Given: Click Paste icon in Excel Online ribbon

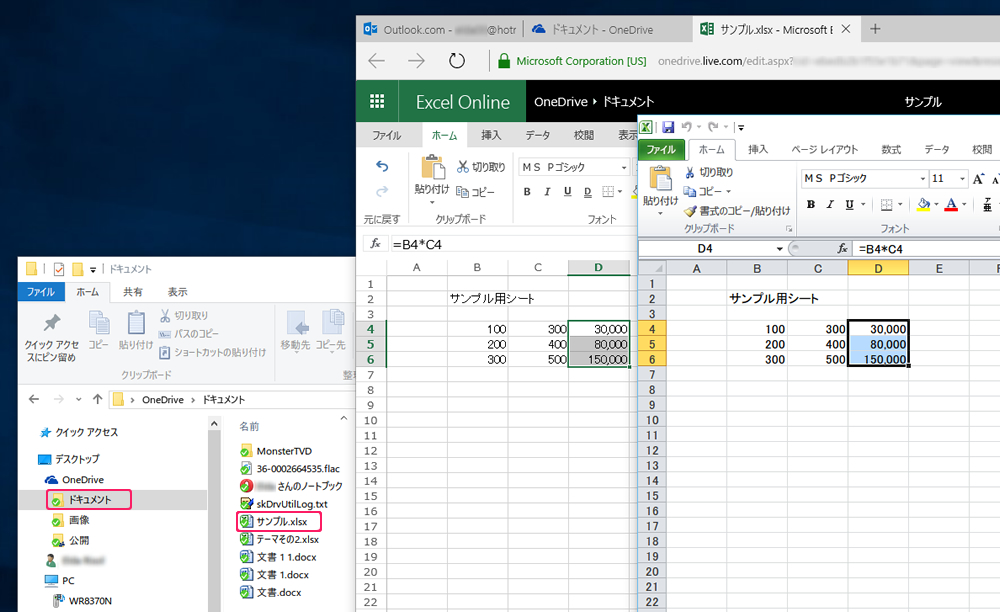Looking at the screenshot, I should click(432, 168).
